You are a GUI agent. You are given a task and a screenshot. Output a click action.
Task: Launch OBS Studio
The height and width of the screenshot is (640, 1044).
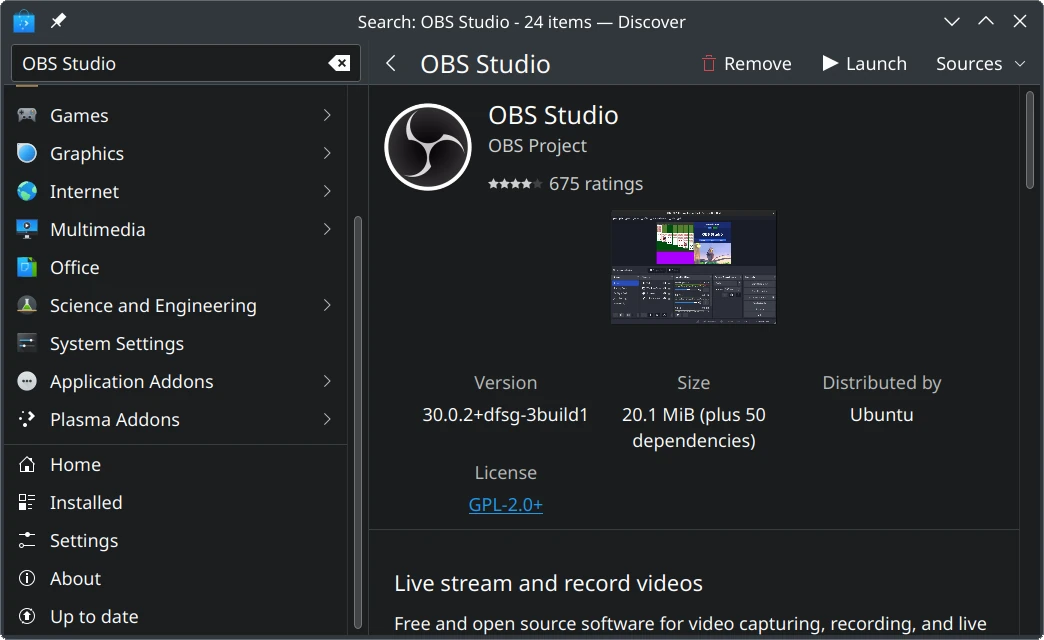tap(864, 63)
